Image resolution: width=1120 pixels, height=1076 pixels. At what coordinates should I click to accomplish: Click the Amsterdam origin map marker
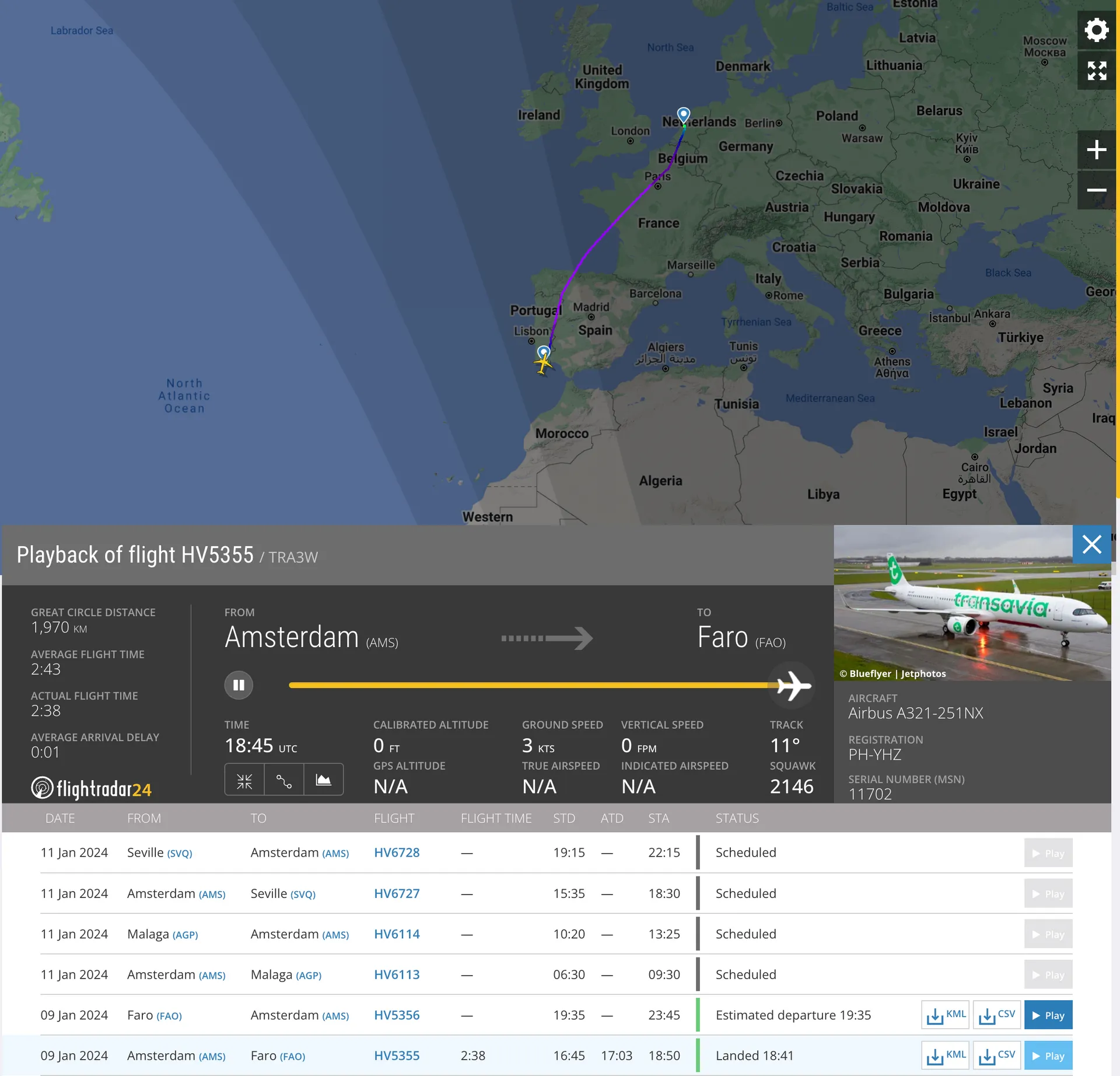click(x=683, y=114)
